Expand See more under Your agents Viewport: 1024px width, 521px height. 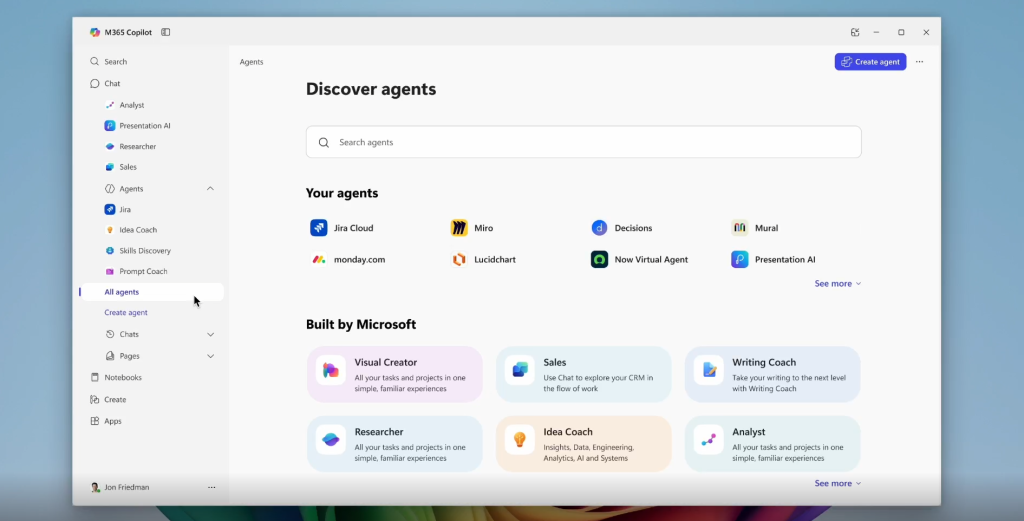point(838,283)
